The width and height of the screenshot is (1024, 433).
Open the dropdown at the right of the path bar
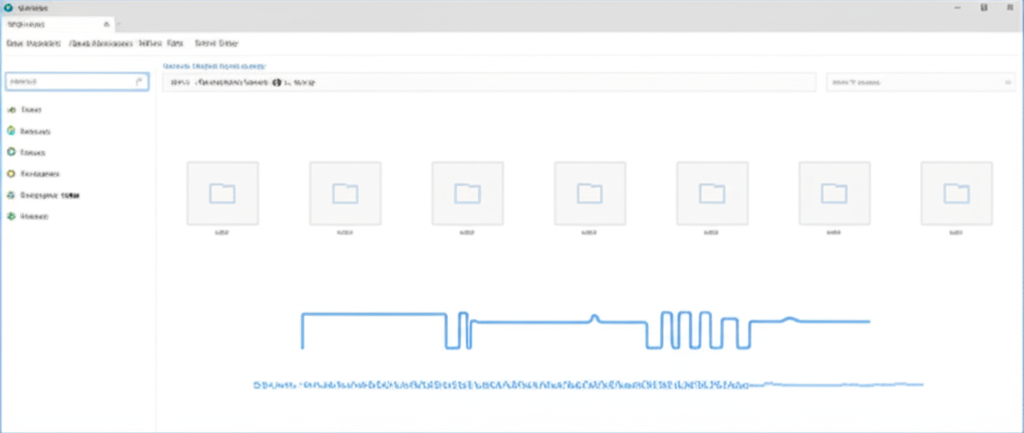point(921,82)
